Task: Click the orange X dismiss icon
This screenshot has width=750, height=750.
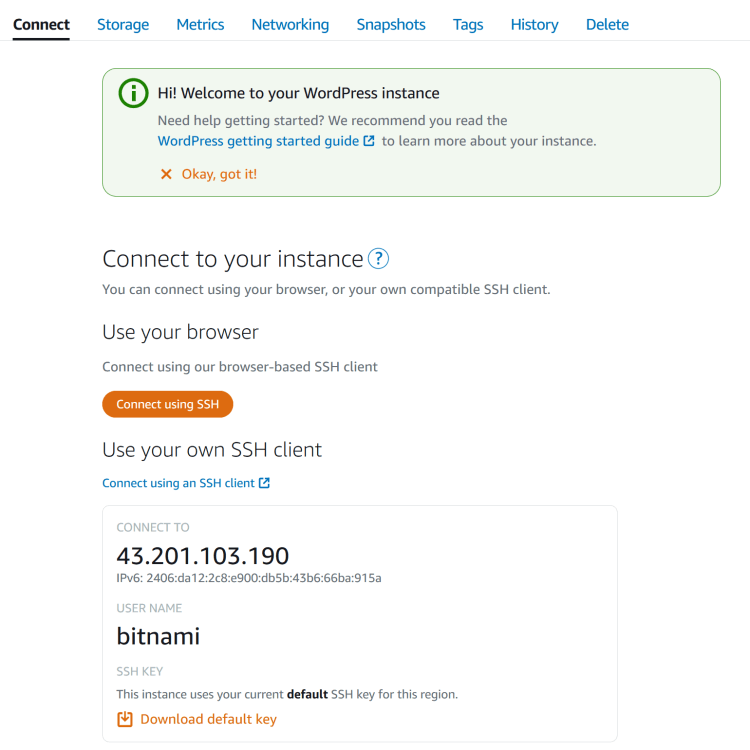Action: 166,174
